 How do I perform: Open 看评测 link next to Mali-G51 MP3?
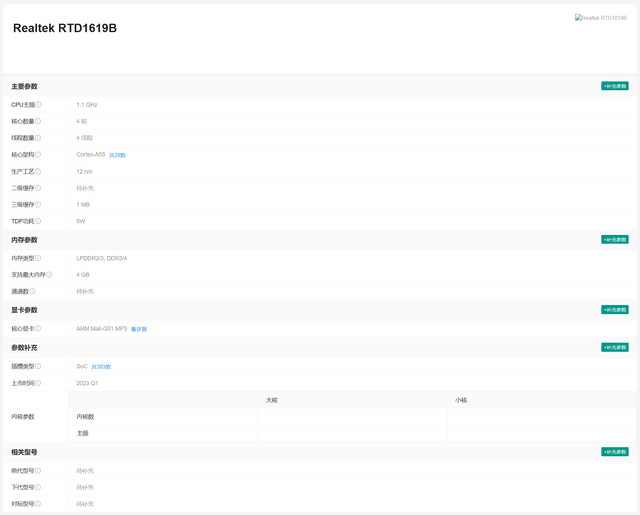tap(139, 329)
